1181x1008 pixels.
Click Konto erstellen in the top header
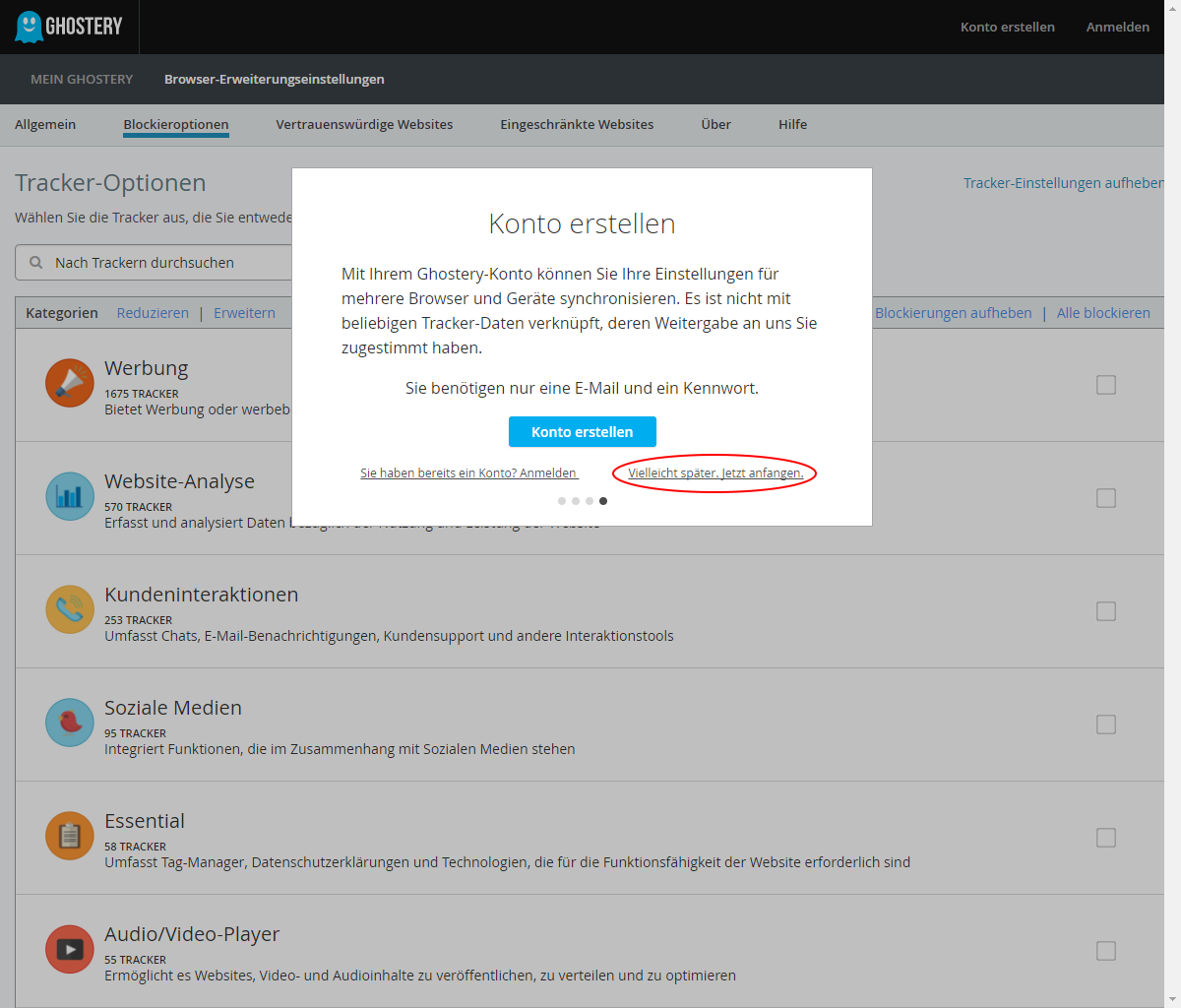click(x=1008, y=27)
